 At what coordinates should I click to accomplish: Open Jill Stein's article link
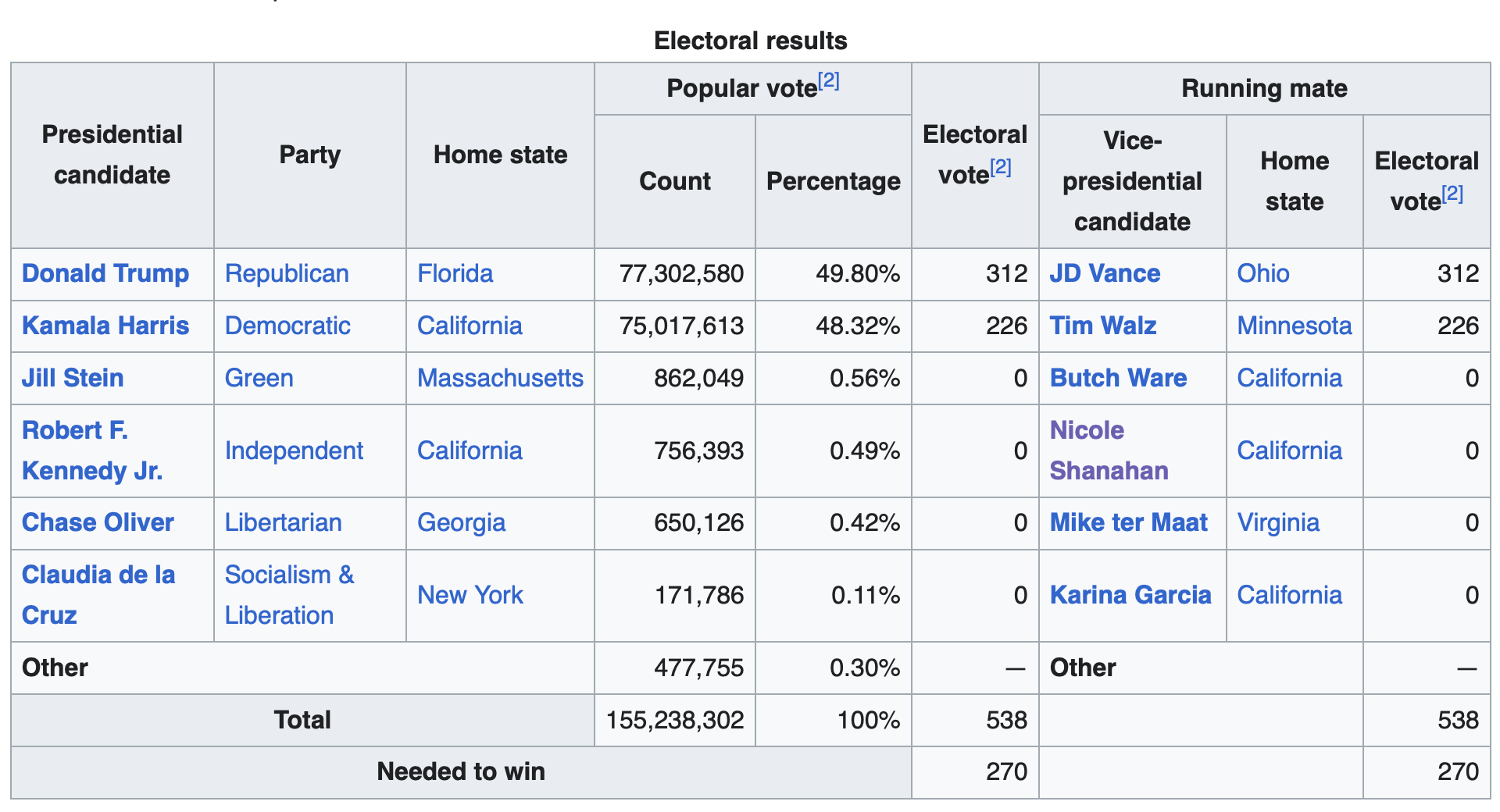(x=73, y=378)
